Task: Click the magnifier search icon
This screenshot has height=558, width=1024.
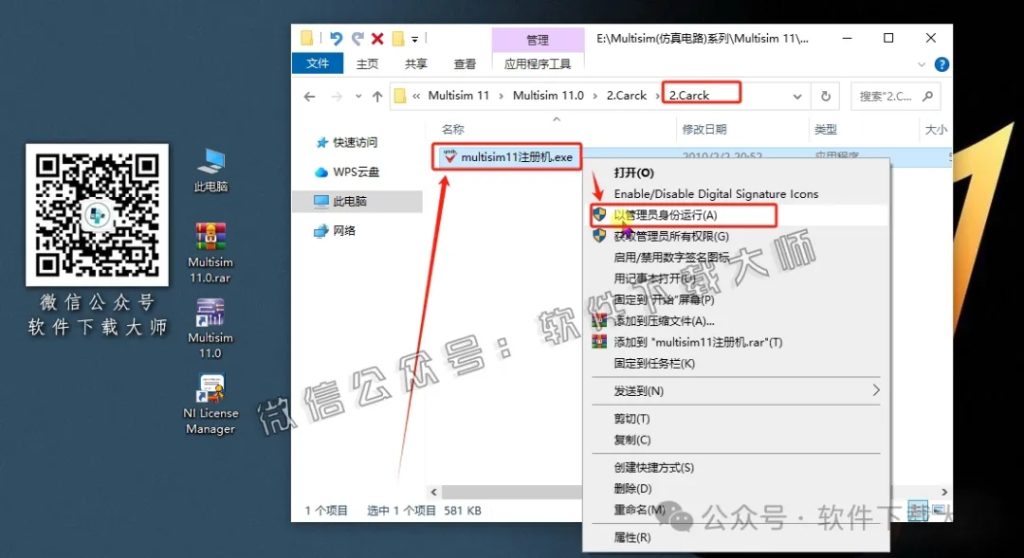Action: point(927,96)
